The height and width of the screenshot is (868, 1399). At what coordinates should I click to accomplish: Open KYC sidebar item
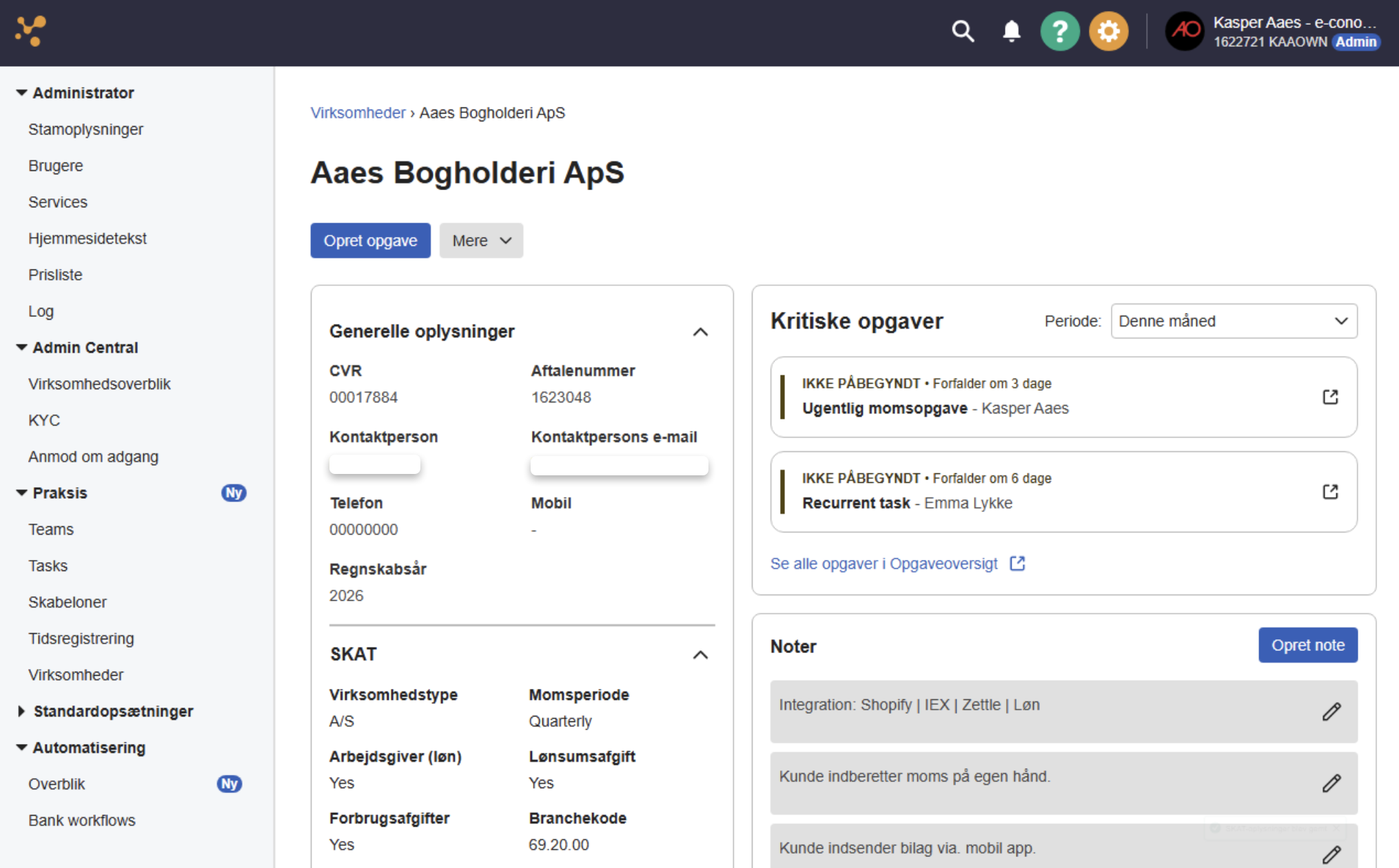tap(44, 420)
